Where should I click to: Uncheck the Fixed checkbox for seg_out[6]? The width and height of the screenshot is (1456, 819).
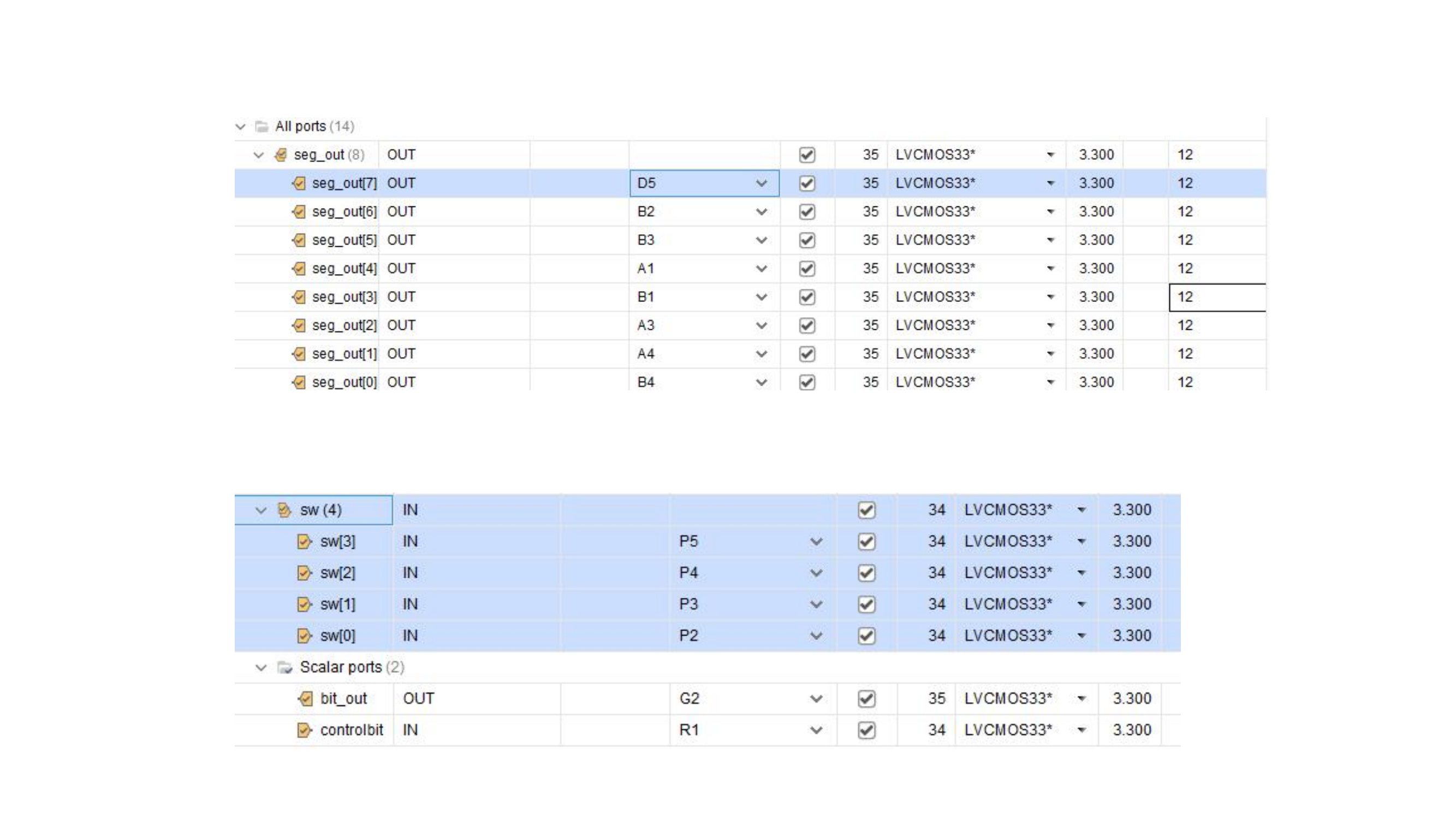pos(806,212)
